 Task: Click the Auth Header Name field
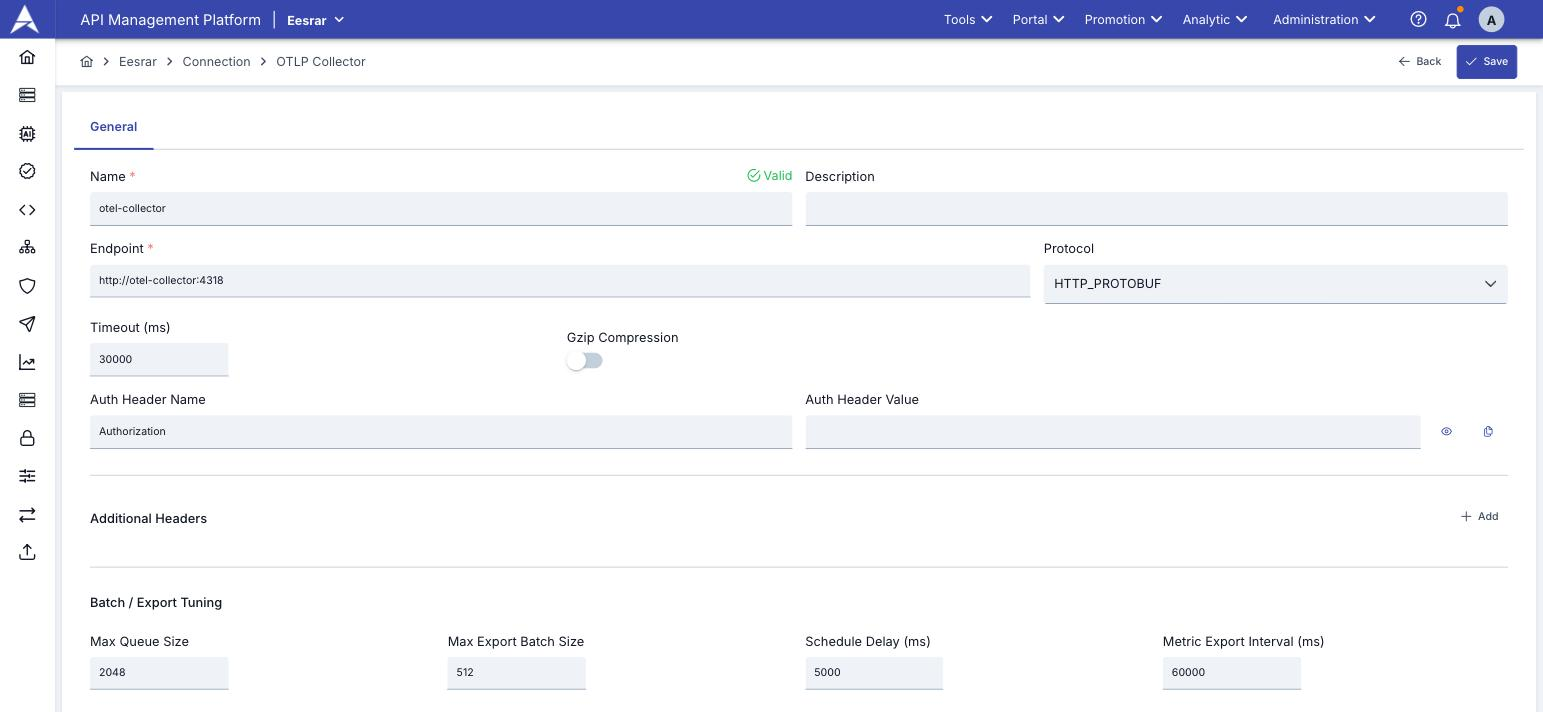[x=441, y=431]
